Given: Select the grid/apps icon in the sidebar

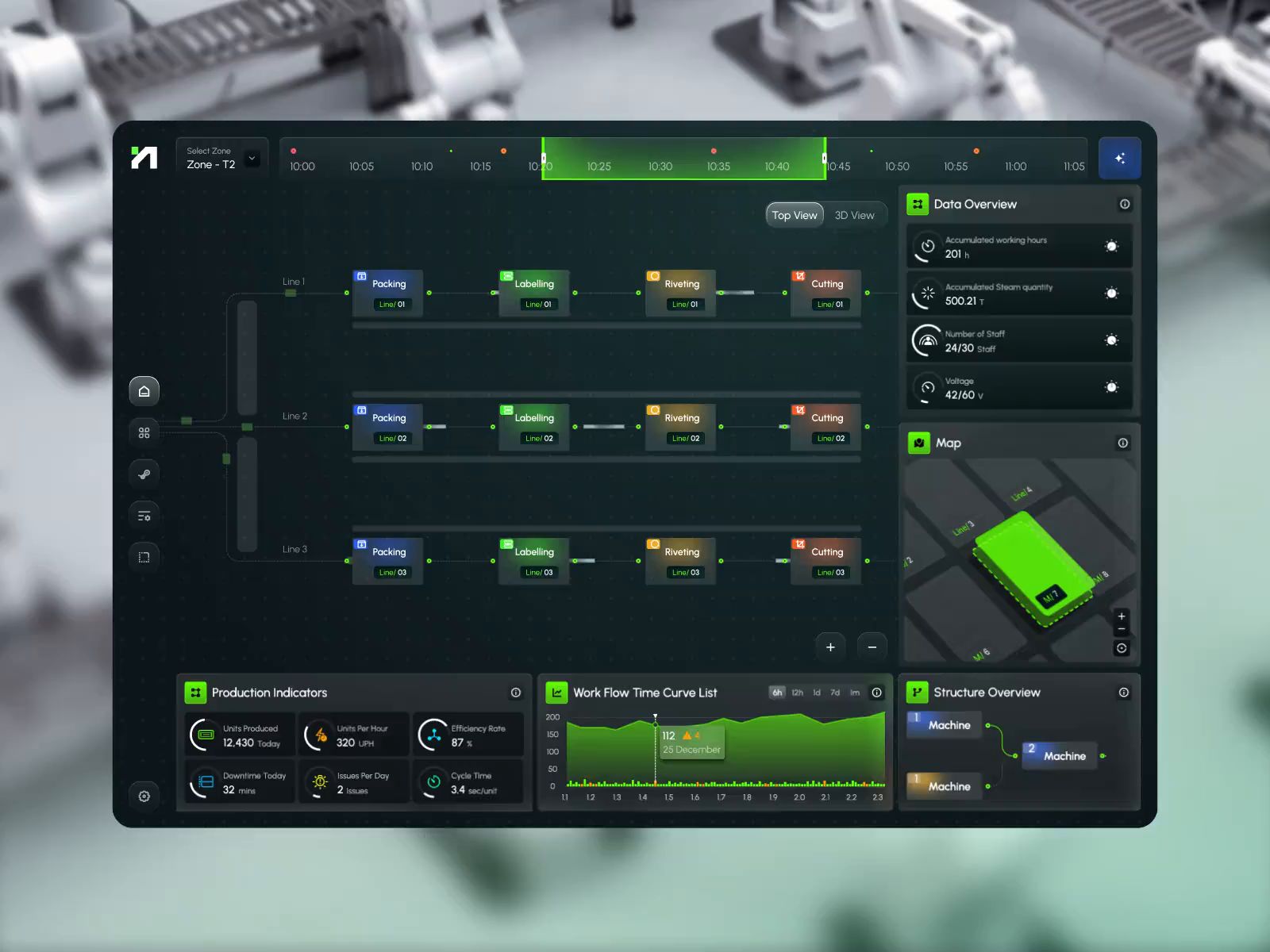Looking at the screenshot, I should pos(144,432).
